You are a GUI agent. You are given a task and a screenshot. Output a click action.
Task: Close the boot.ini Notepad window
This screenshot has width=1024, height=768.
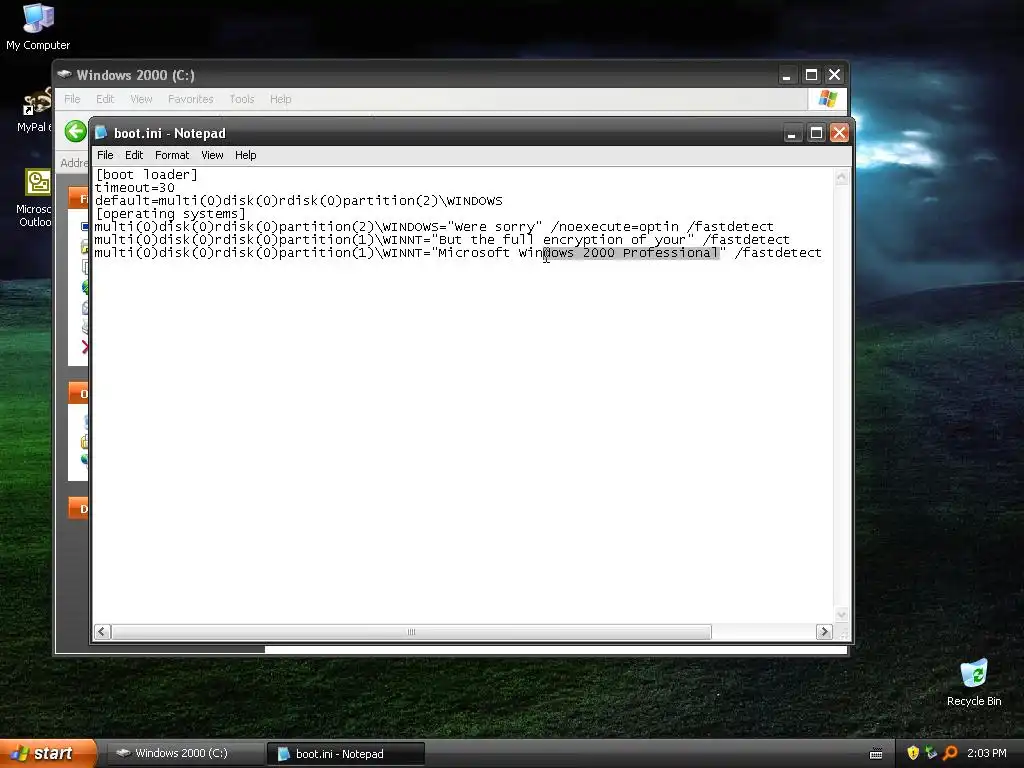[839, 133]
